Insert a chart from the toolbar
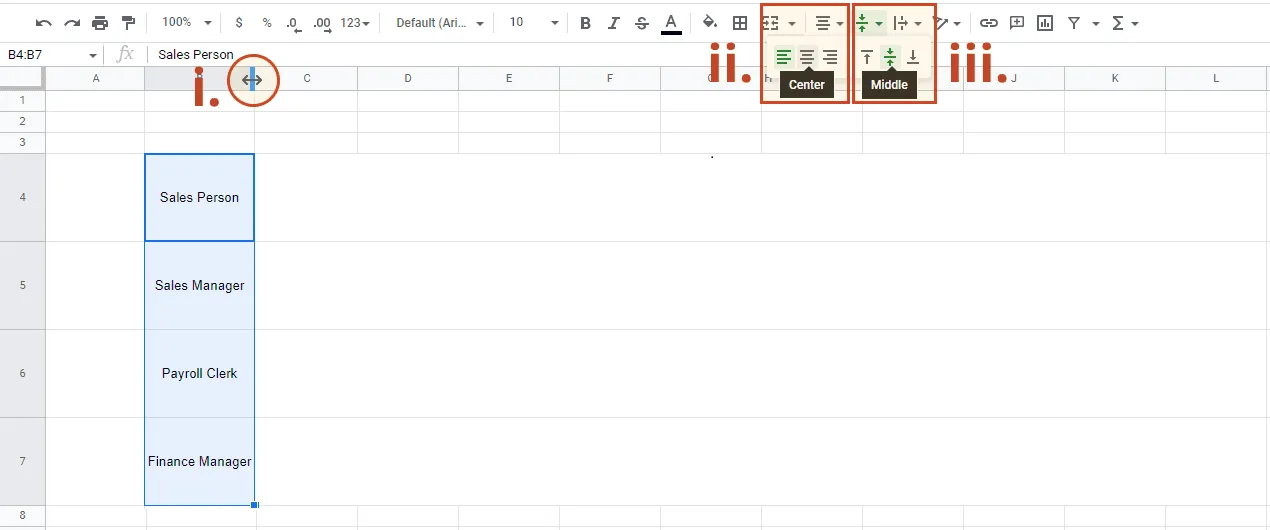The height and width of the screenshot is (530, 1270). coord(1045,22)
